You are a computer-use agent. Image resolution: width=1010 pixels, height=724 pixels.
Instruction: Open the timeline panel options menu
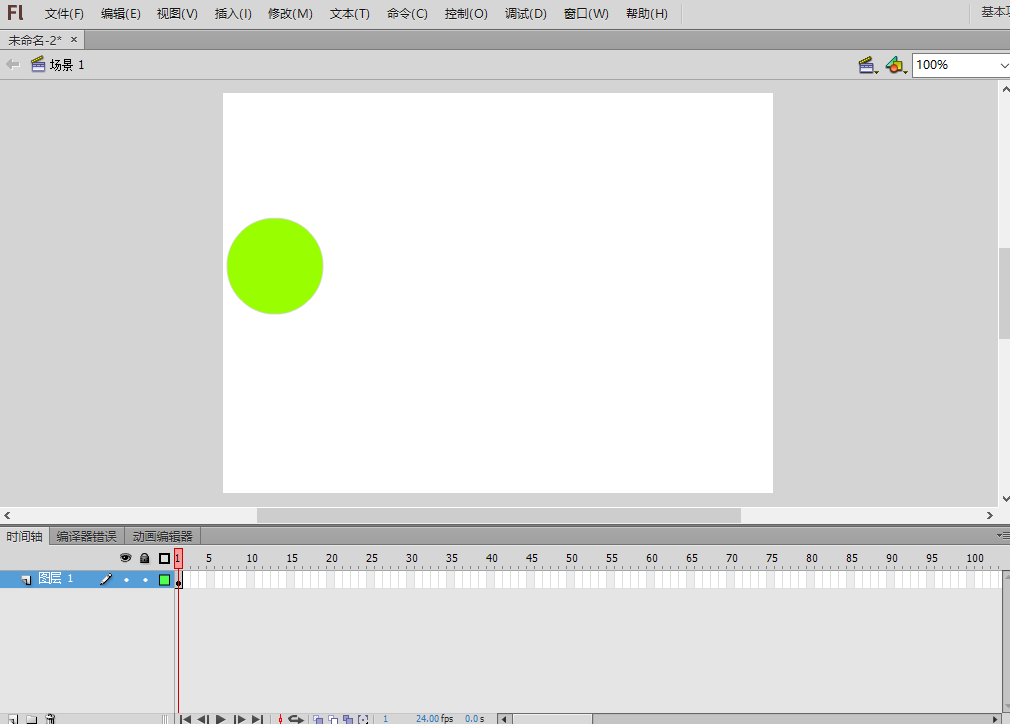pos(1003,535)
